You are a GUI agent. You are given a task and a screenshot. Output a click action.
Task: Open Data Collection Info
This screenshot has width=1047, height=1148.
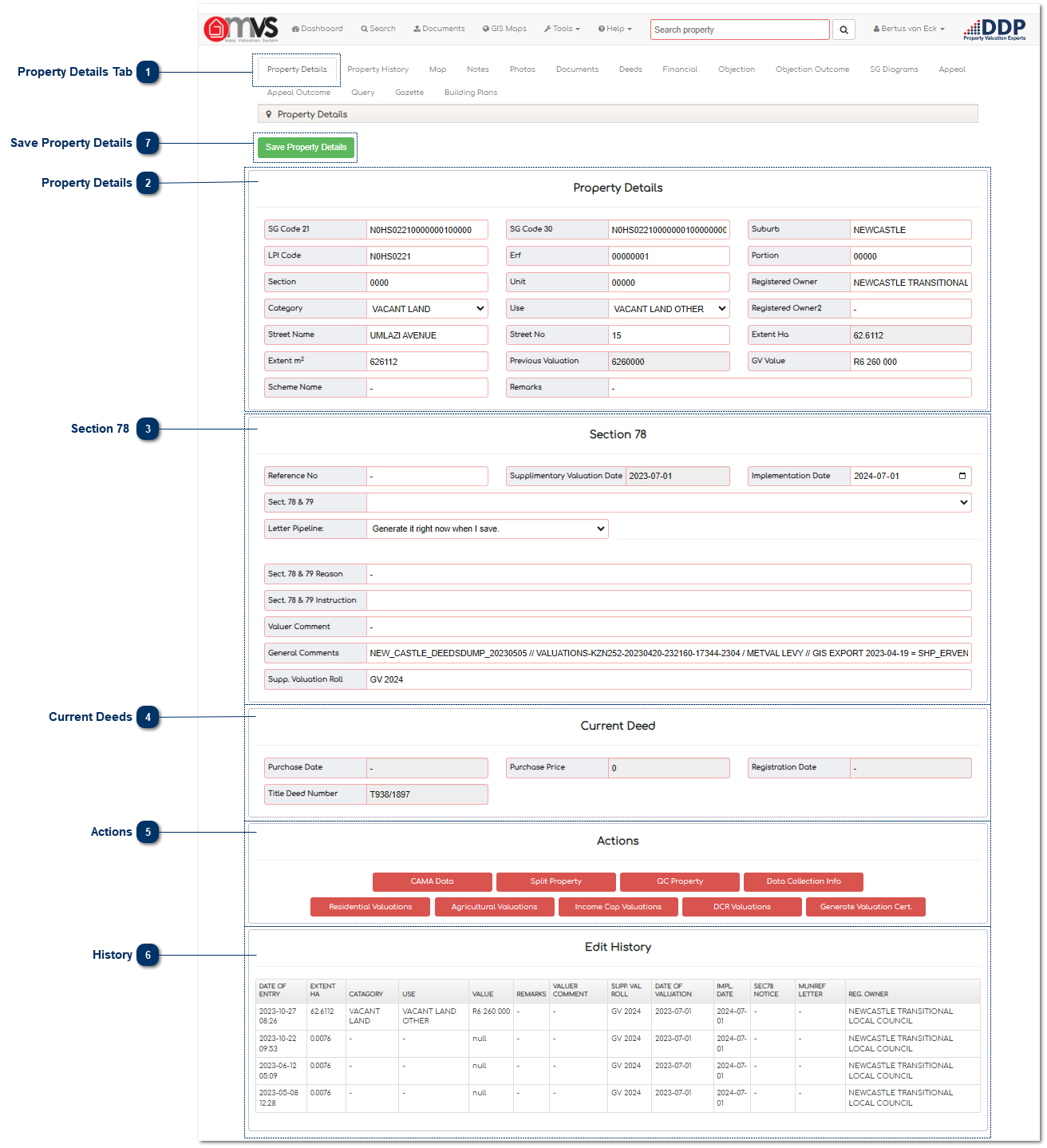[803, 881]
